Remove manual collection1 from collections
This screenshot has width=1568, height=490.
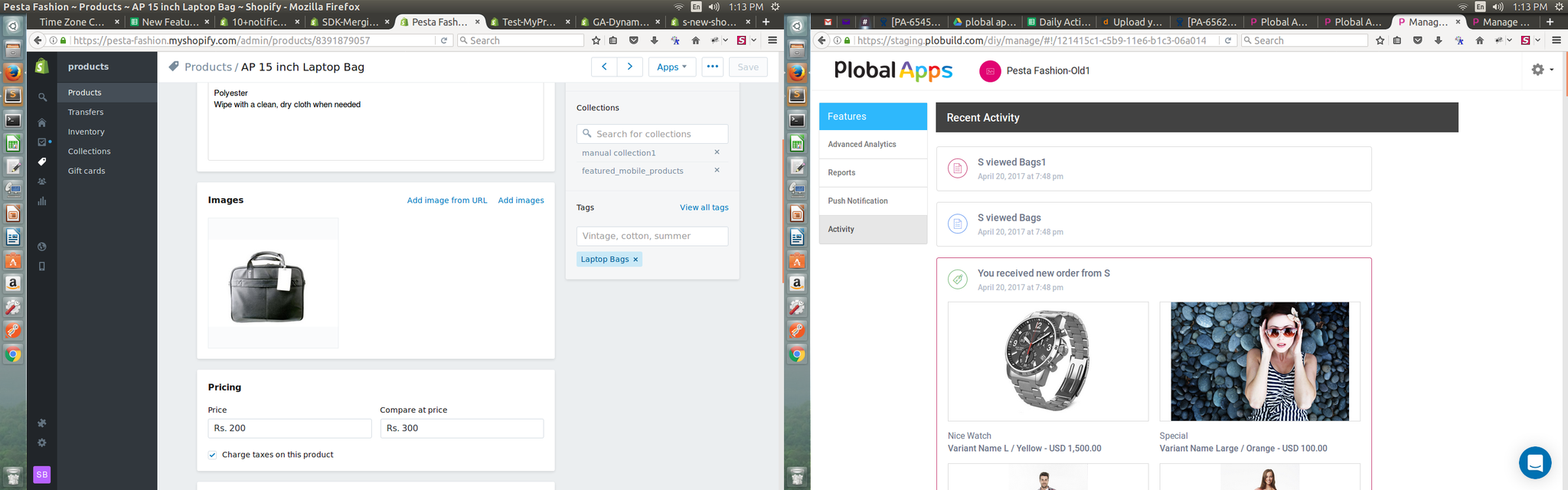[x=717, y=152]
